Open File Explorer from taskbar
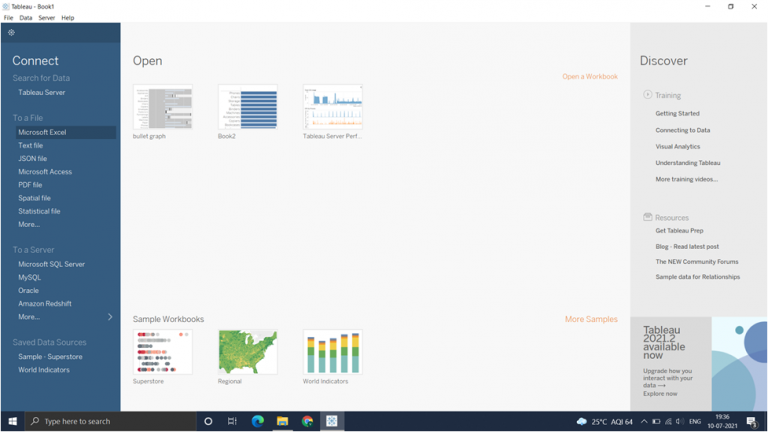The height and width of the screenshot is (432, 768). click(283, 421)
